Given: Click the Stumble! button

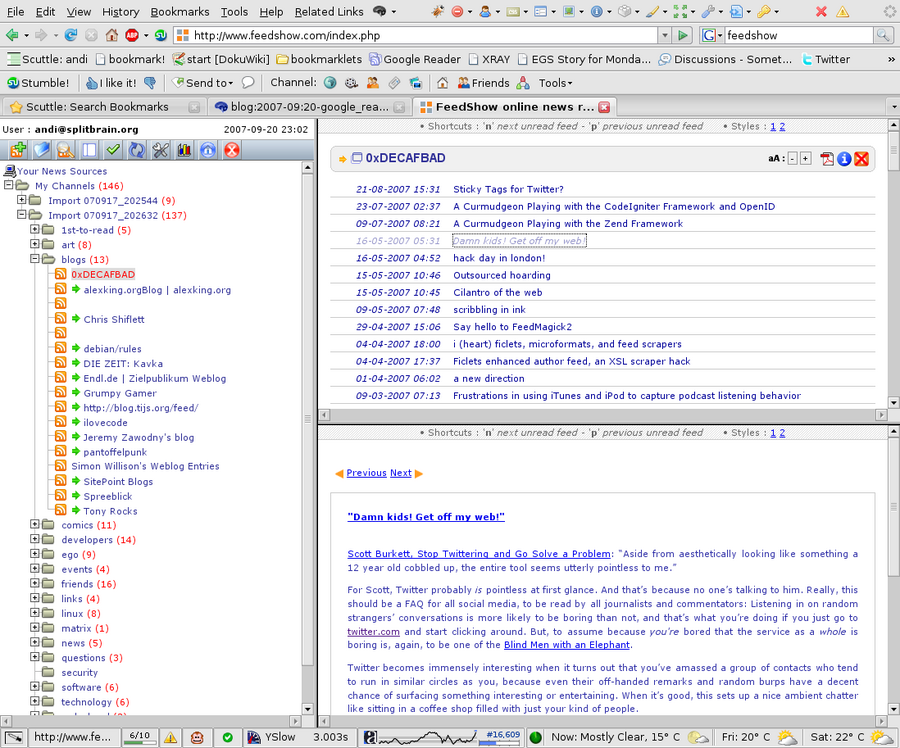Looking at the screenshot, I should click(x=38, y=83).
